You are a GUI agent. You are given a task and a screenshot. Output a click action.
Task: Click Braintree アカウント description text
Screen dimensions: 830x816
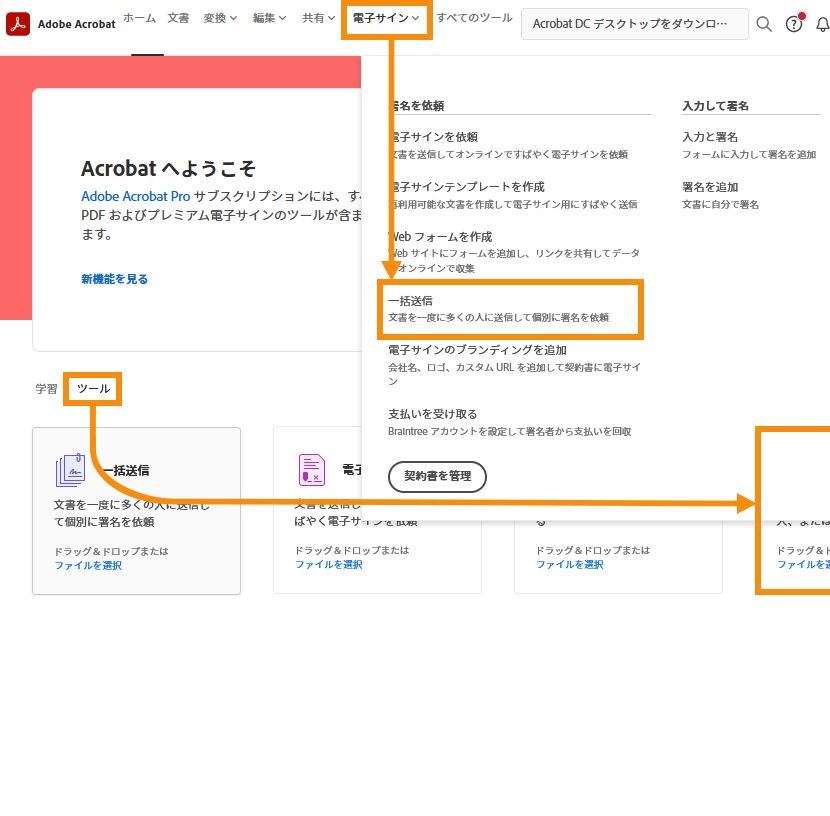tap(510, 431)
